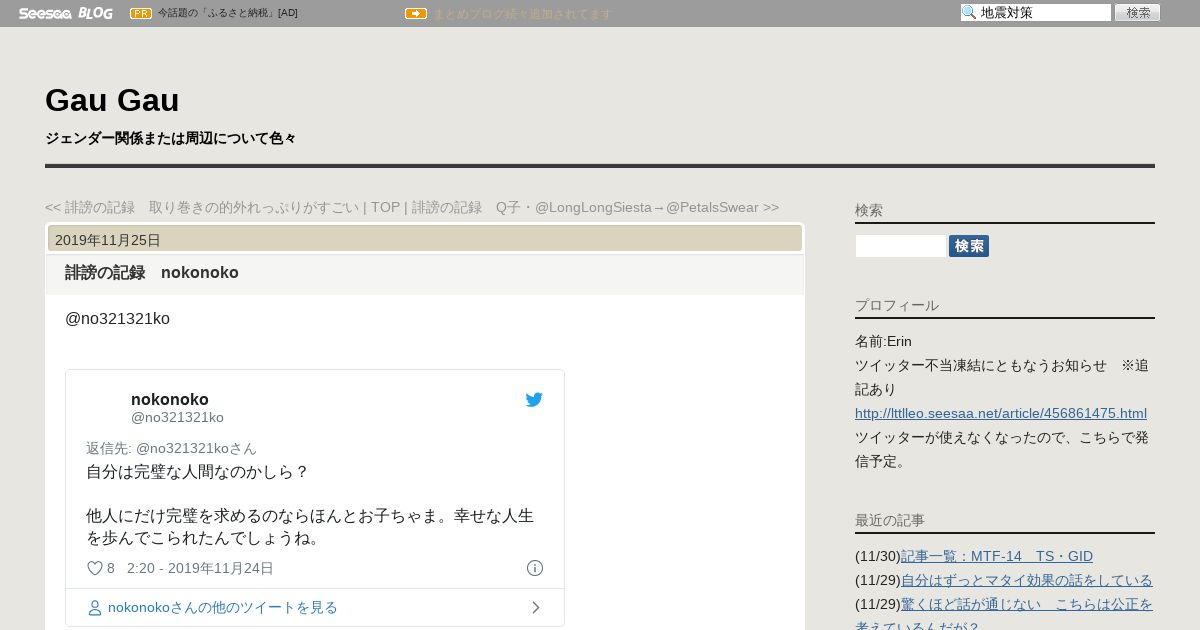
Task: Click the TOP navigation link
Action: [x=385, y=207]
